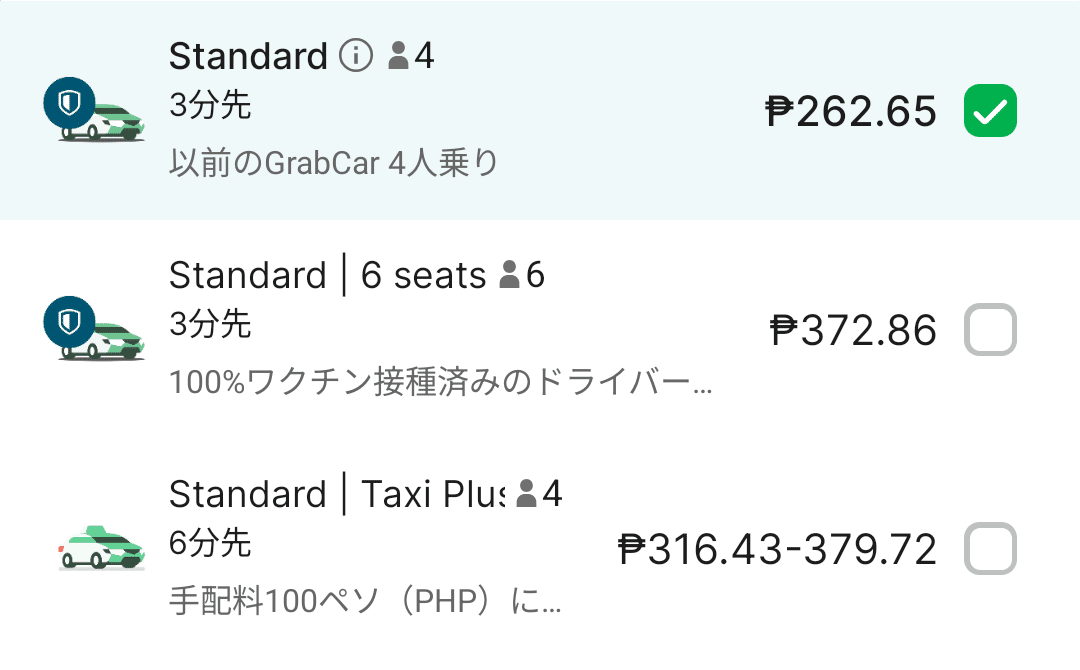Click the 6 seats car icon
1080x670 pixels.
[x=94, y=330]
